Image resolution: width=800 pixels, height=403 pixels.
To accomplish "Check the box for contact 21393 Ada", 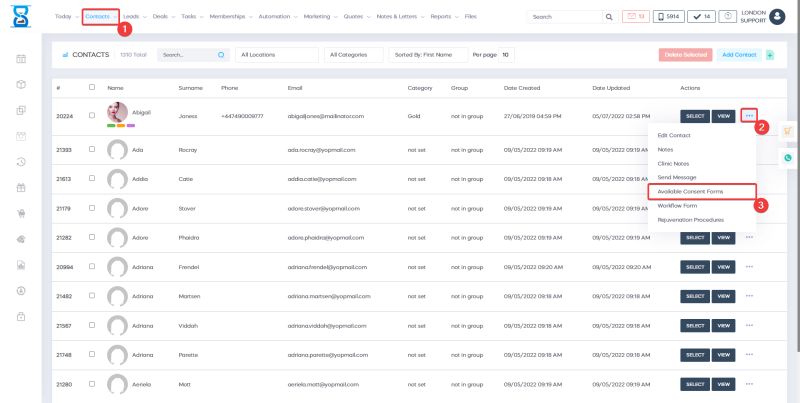I will 92,149.
